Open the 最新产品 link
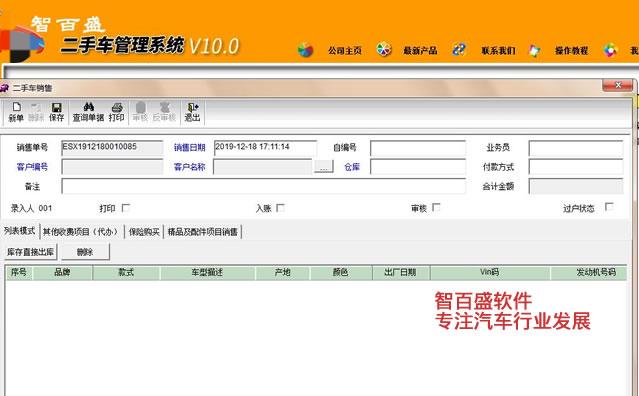This screenshot has width=639, height=396. [x=420, y=51]
